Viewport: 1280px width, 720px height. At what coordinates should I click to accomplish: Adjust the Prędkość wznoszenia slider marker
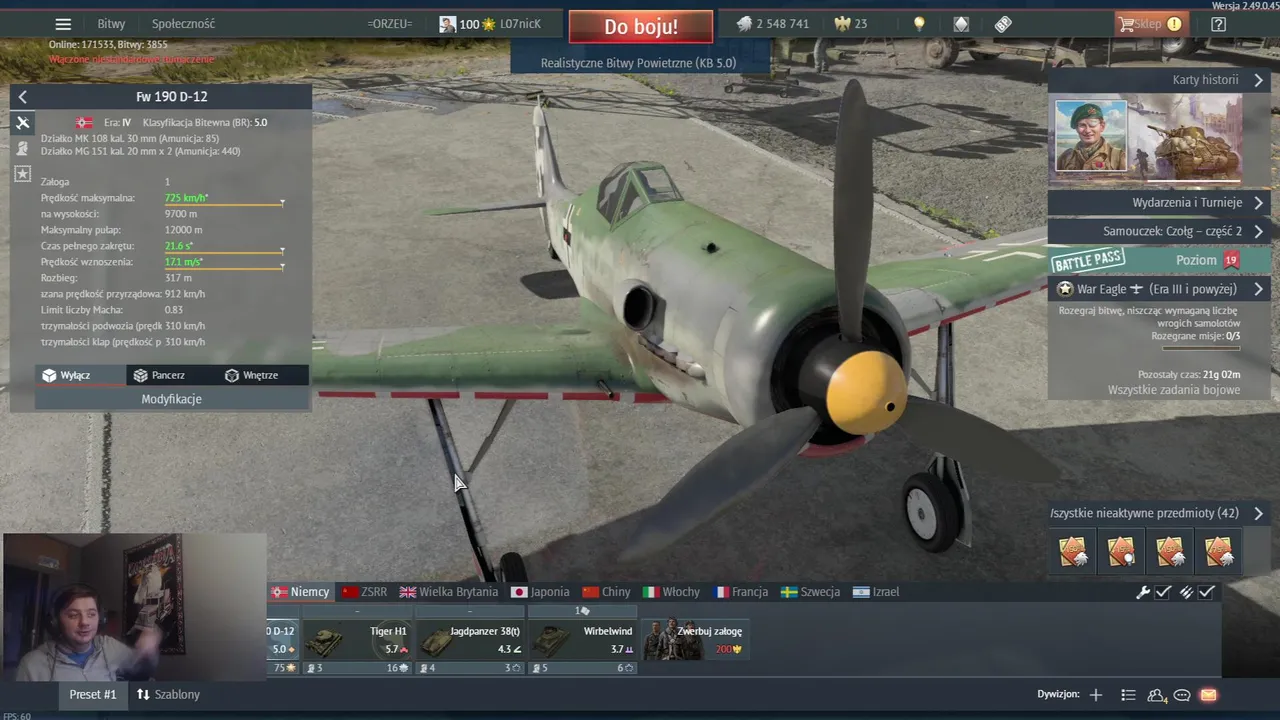coord(282,267)
